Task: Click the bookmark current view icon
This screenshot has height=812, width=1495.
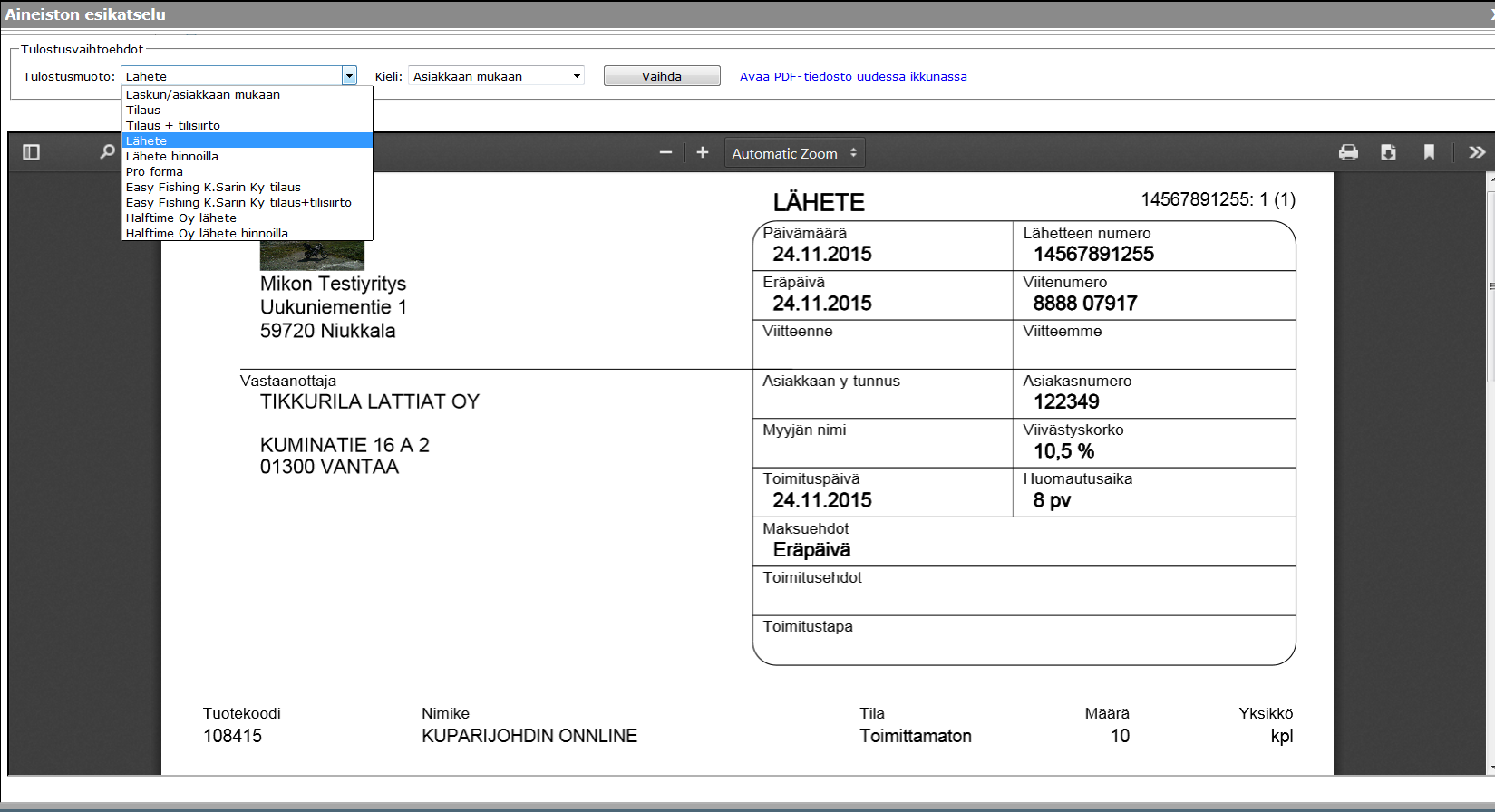Action: pos(1429,152)
